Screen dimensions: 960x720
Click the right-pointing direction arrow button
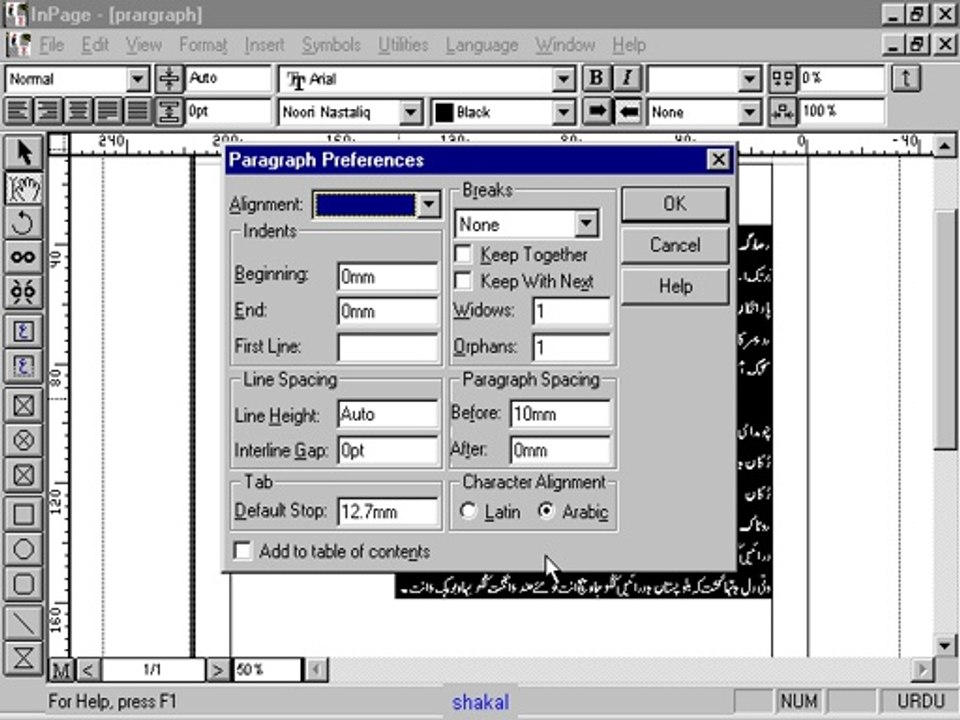pos(596,112)
